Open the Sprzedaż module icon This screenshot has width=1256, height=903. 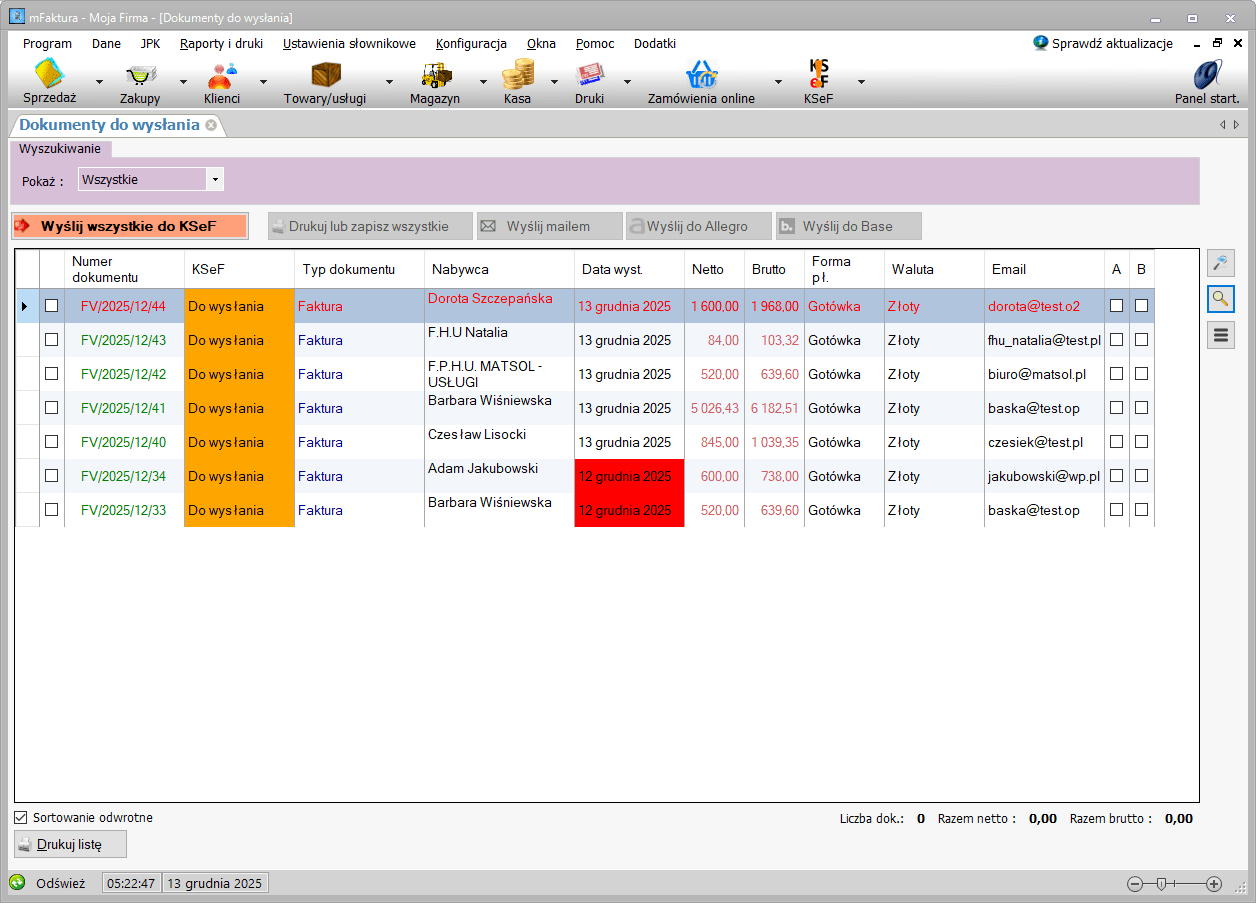(x=49, y=76)
